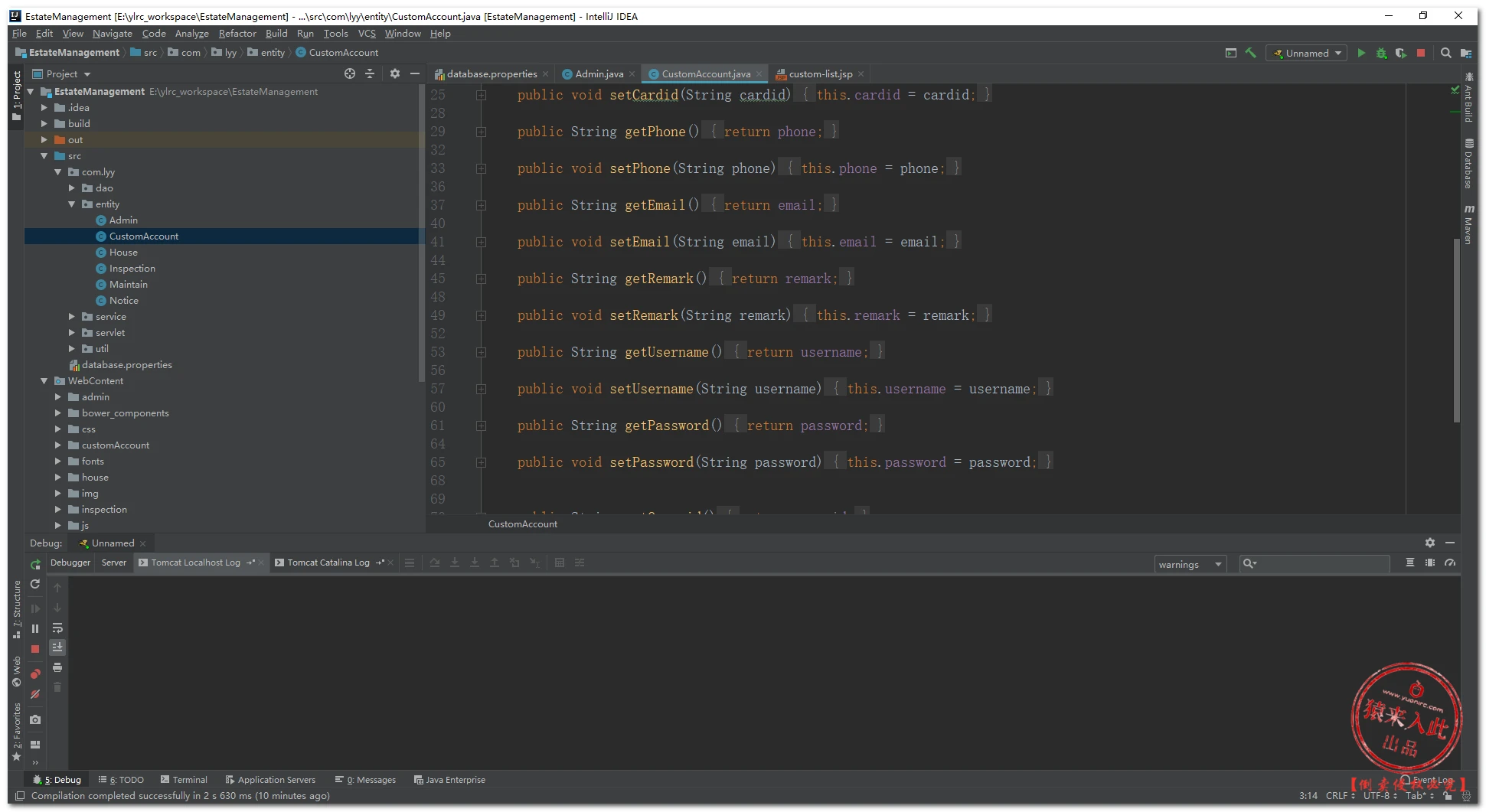Screen dimensions: 1486x812
Task: Open the warnings log level dropdown
Action: pyautogui.click(x=1190, y=565)
